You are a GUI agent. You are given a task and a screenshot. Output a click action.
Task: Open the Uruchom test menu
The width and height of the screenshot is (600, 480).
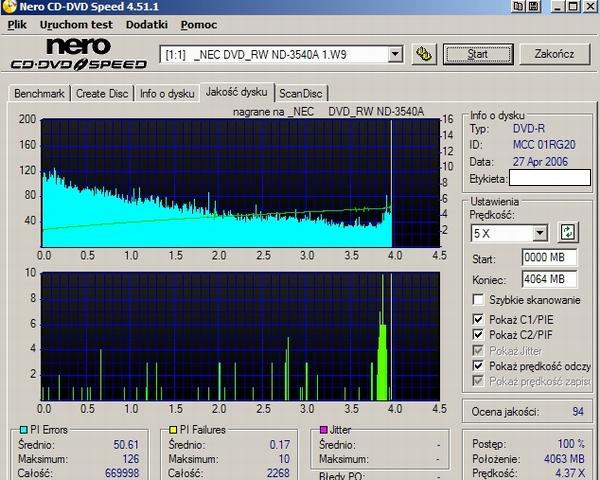coord(76,24)
